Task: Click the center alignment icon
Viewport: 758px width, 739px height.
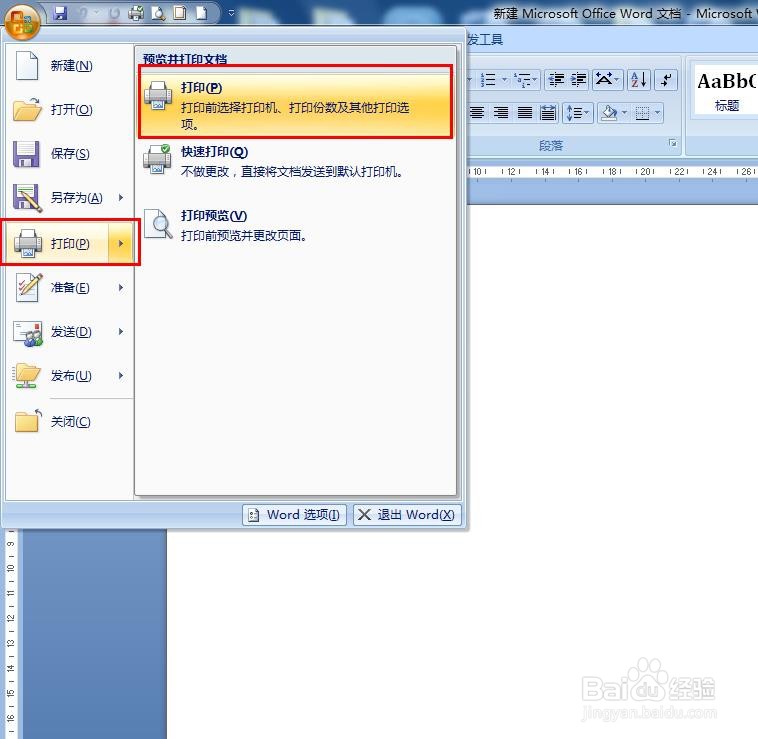Action: [477, 113]
